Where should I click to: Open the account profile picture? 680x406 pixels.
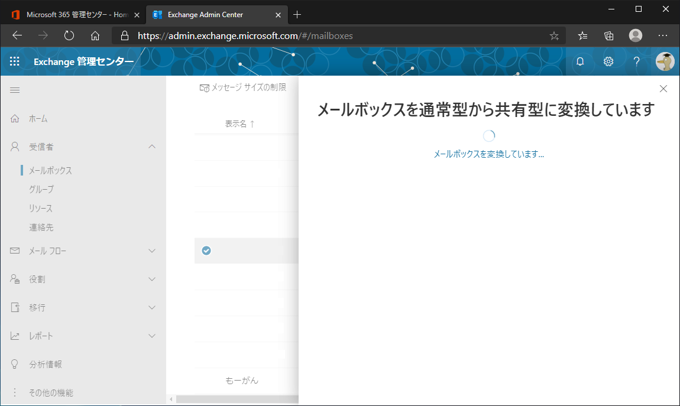click(x=664, y=61)
